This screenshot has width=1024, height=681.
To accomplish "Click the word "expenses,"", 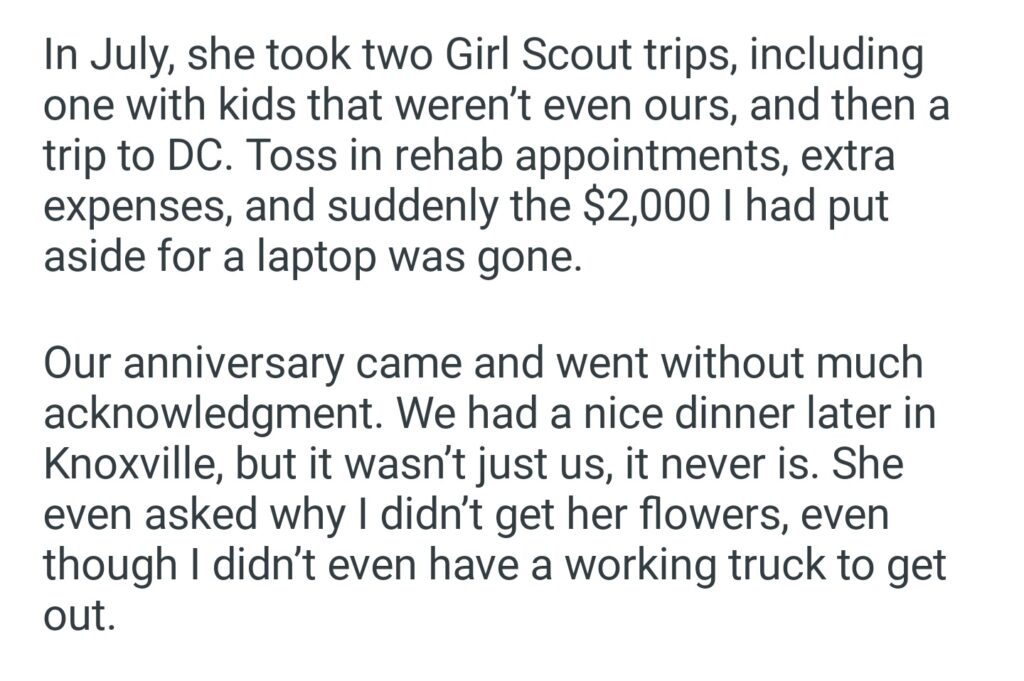I will pos(135,205).
